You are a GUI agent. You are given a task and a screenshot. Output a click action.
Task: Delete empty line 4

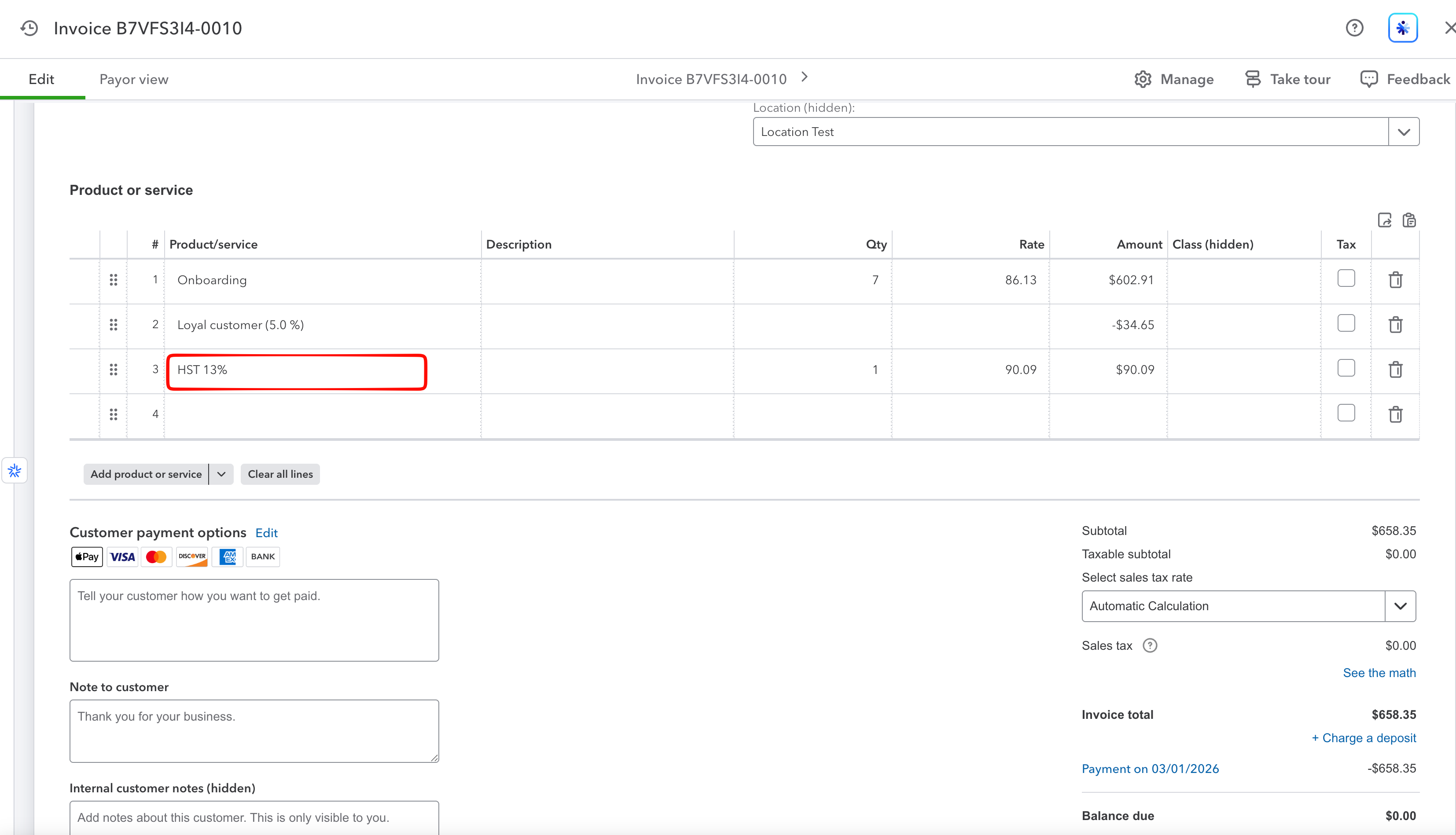click(1396, 414)
